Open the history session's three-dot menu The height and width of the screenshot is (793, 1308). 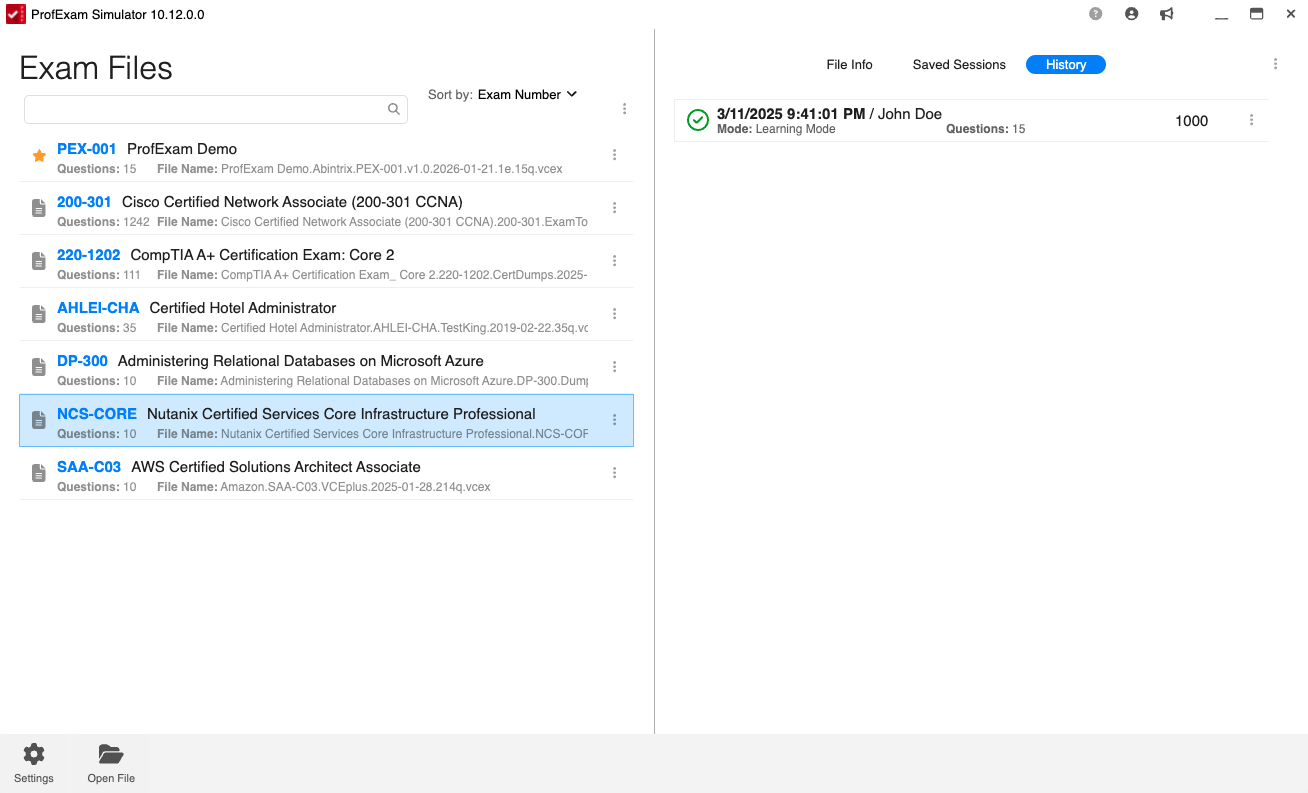click(1251, 120)
